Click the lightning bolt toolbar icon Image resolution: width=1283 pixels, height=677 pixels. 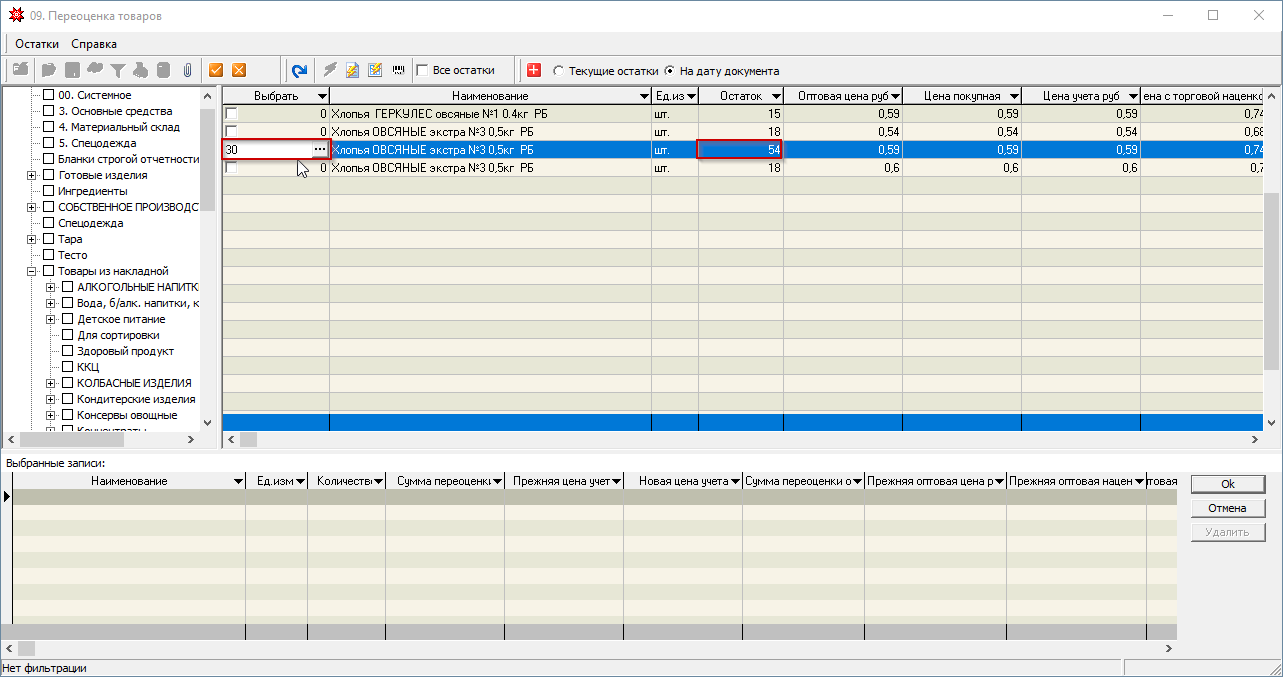(x=329, y=70)
